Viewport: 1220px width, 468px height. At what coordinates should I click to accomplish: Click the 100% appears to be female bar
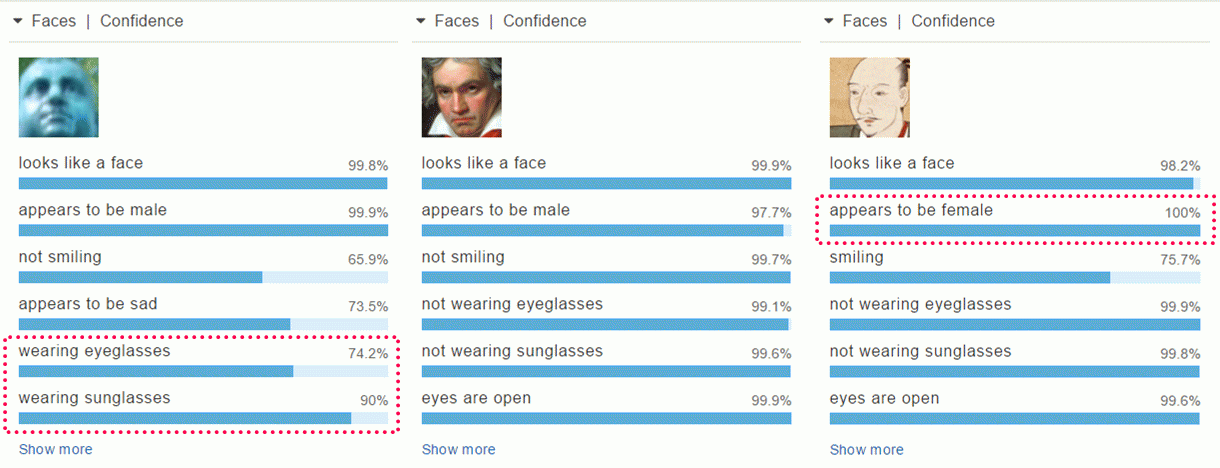[1015, 230]
